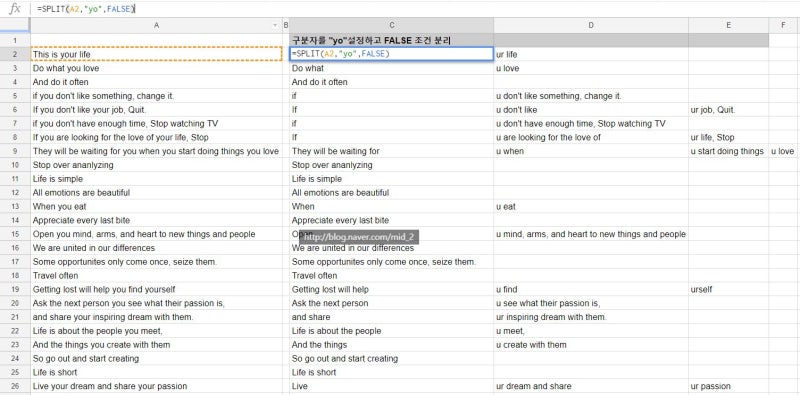The height and width of the screenshot is (395, 800).
Task: Click 'Some opportunites only come once' in column C
Action: (x=391, y=262)
